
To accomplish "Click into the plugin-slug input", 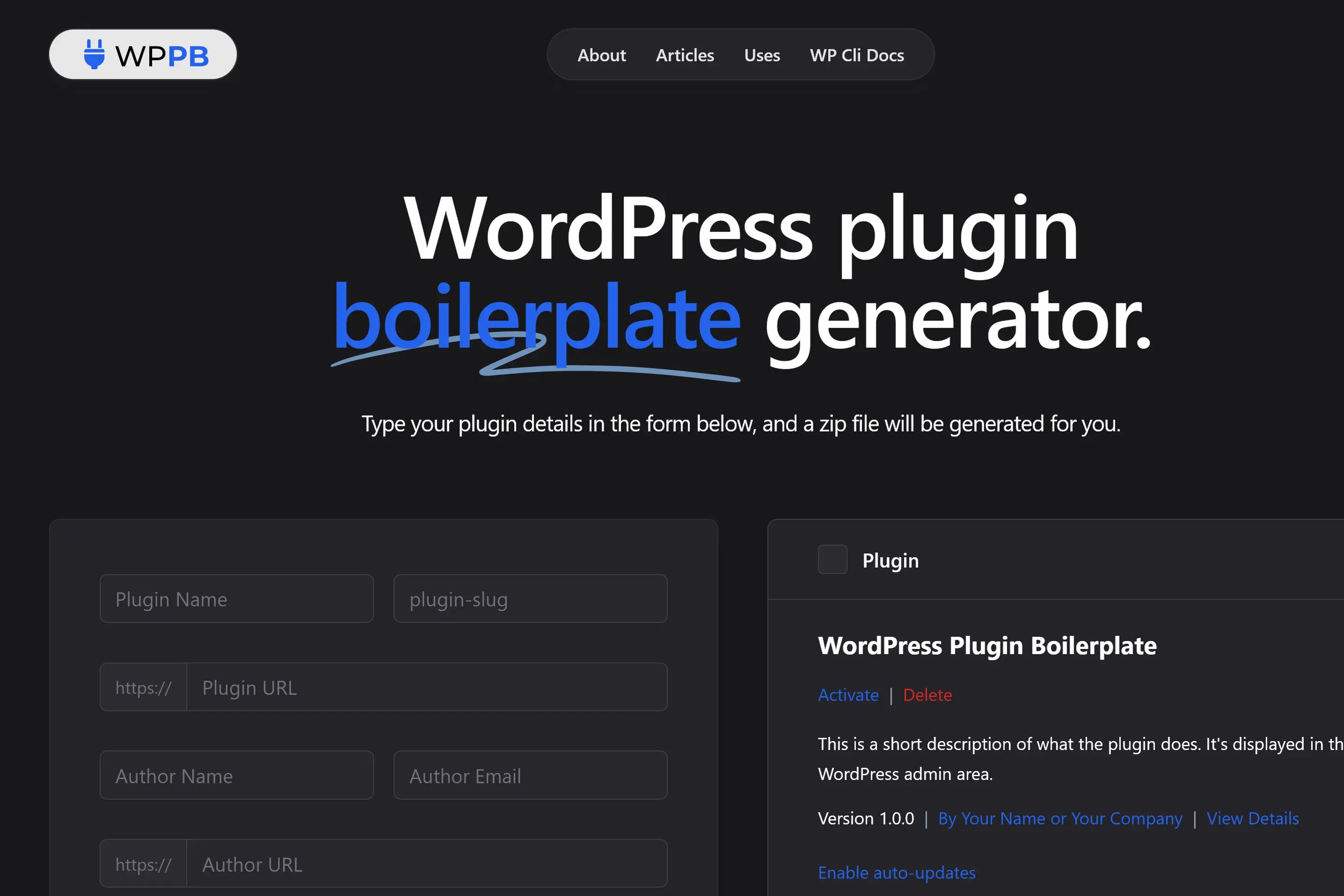I will click(530, 599).
